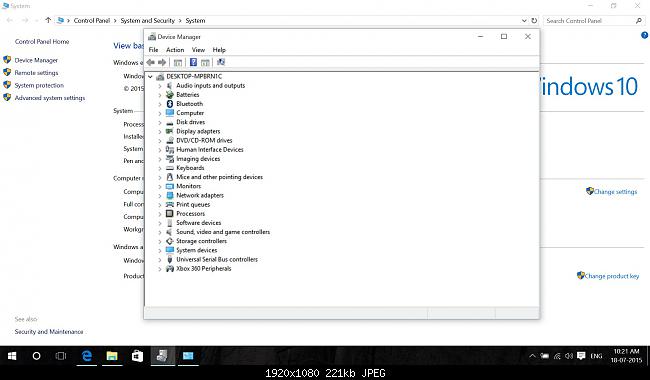Click the Network adapters icon

170,195
